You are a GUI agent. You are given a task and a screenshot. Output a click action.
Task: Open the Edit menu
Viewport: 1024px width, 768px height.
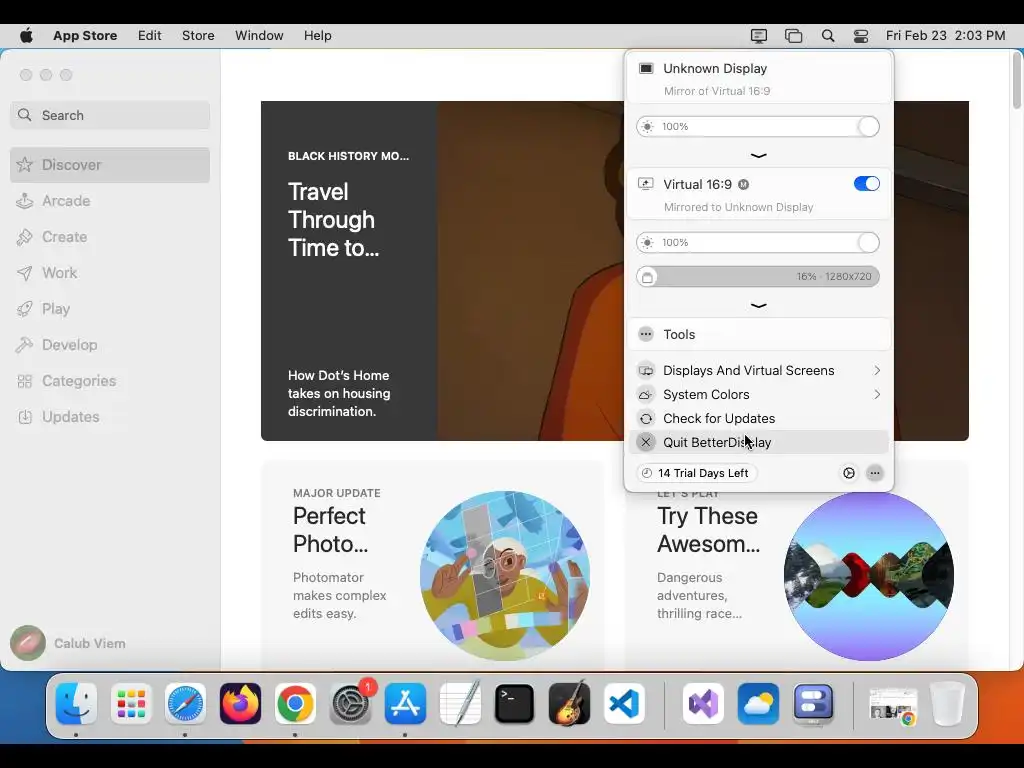click(x=150, y=36)
